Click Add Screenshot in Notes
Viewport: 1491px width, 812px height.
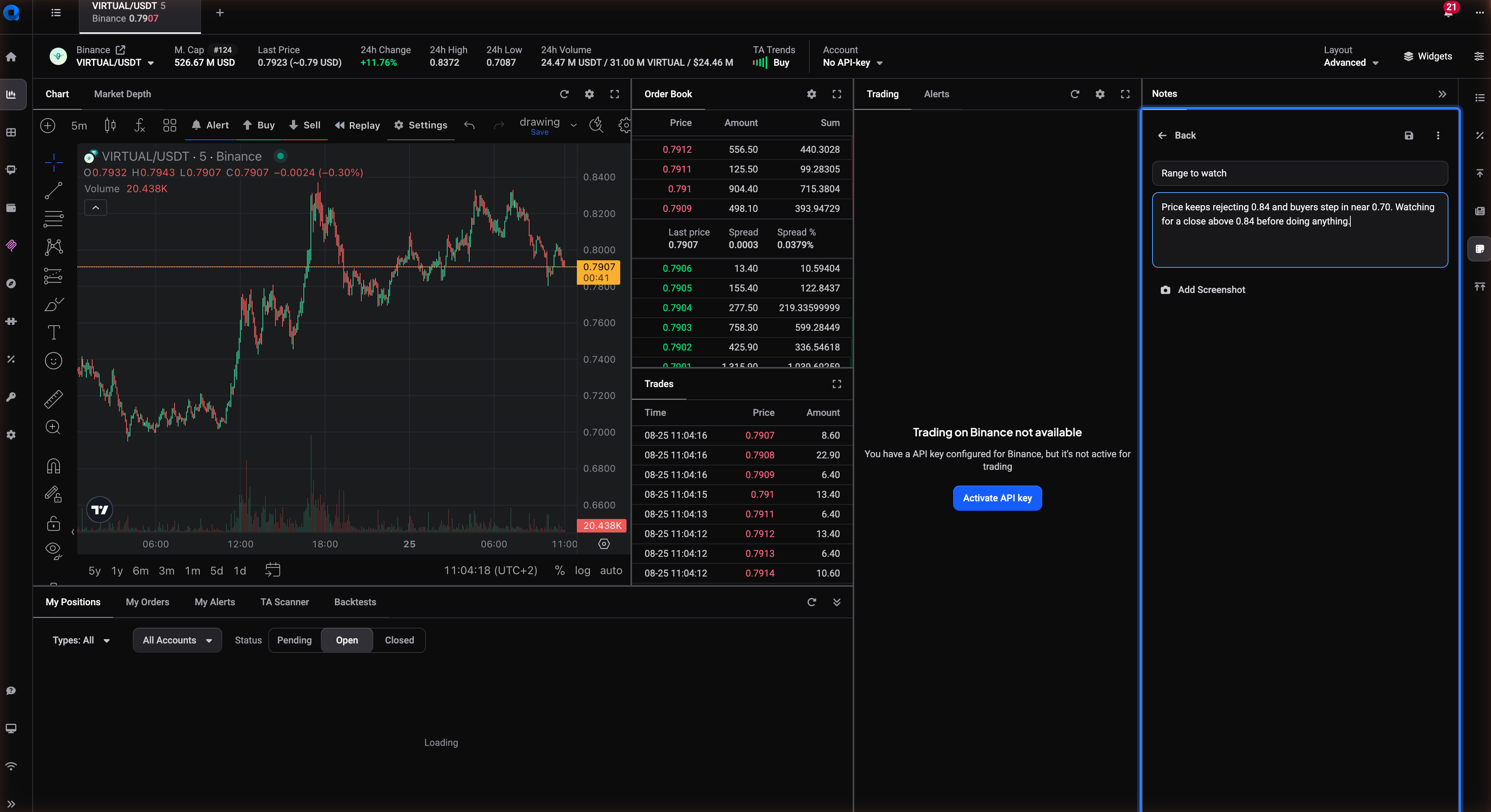pos(1203,290)
